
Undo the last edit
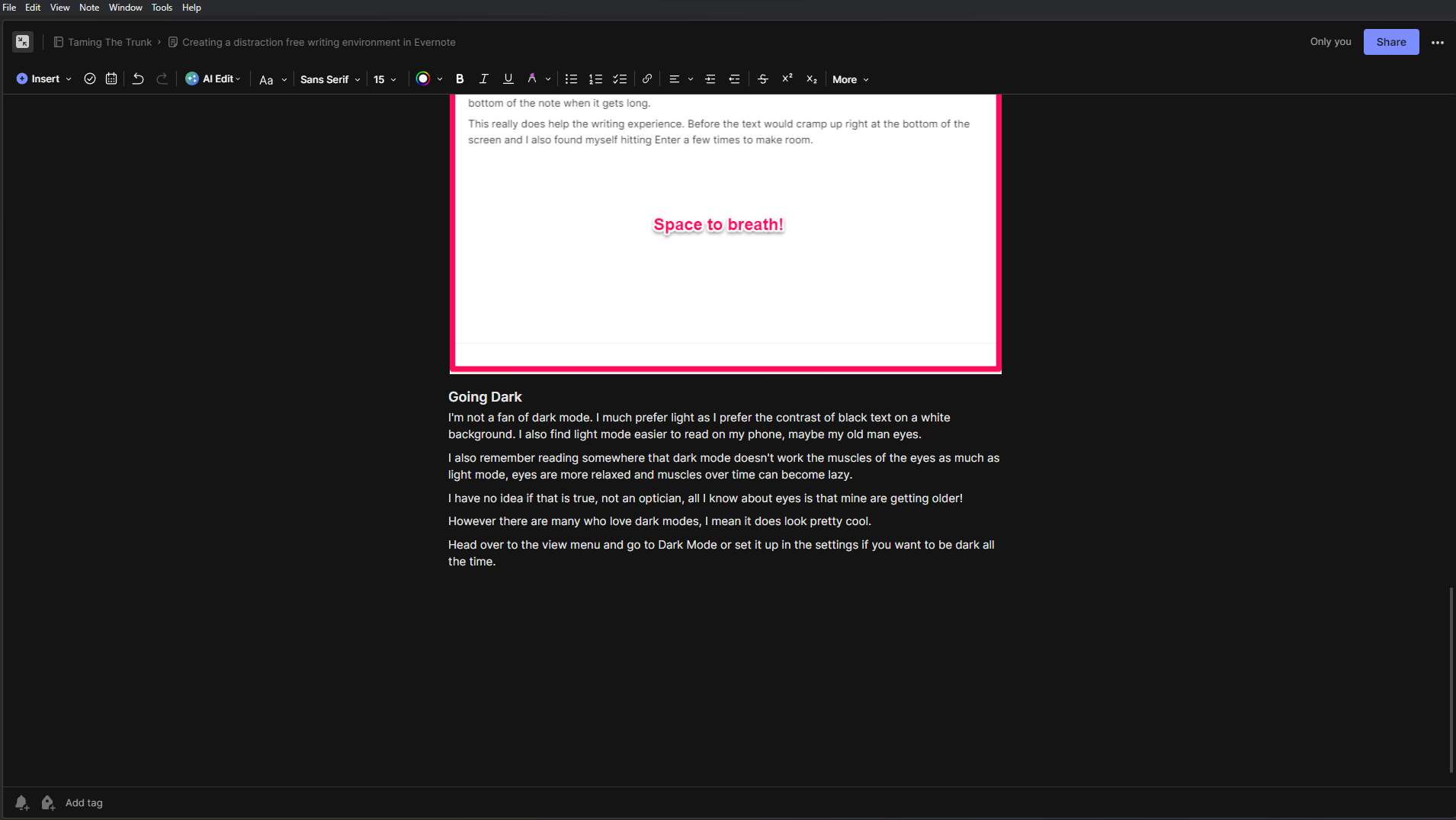[x=137, y=78]
